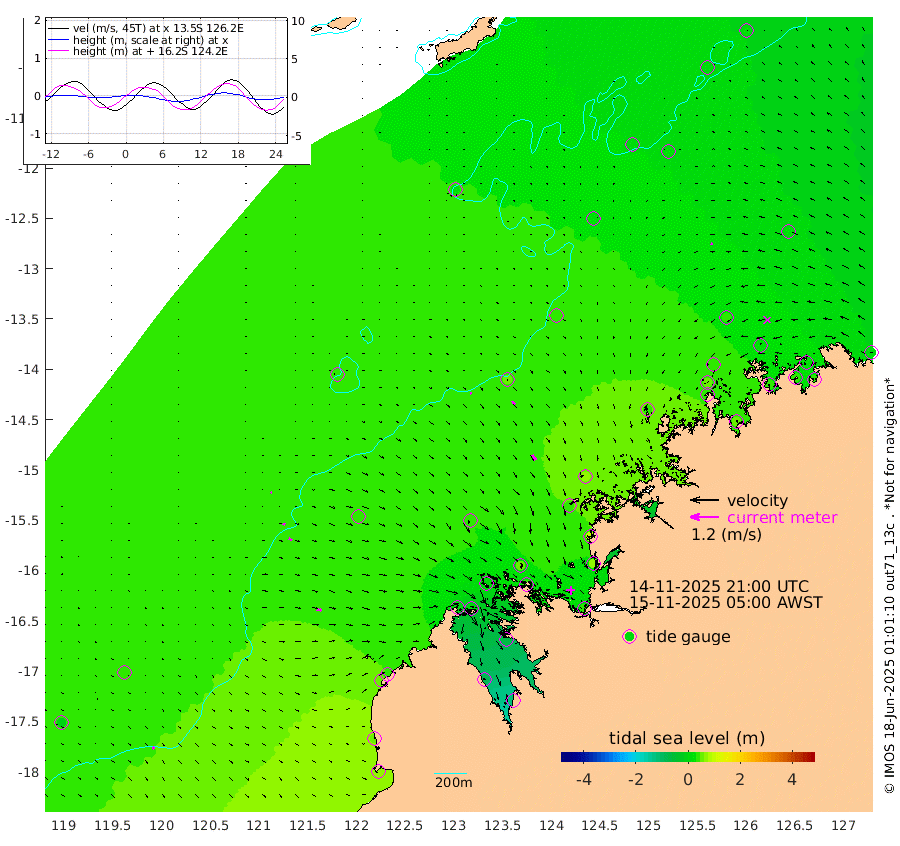Click the '15-11-2025 05:00 AWST' timestamp
Viewport: 900px width, 846px height.
pos(726,603)
